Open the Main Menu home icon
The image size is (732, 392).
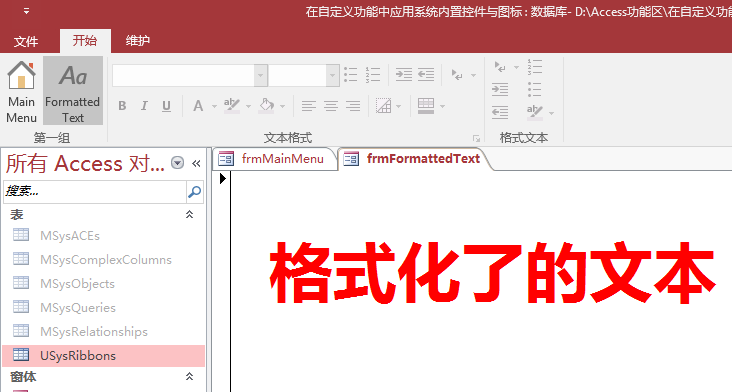tap(21, 91)
